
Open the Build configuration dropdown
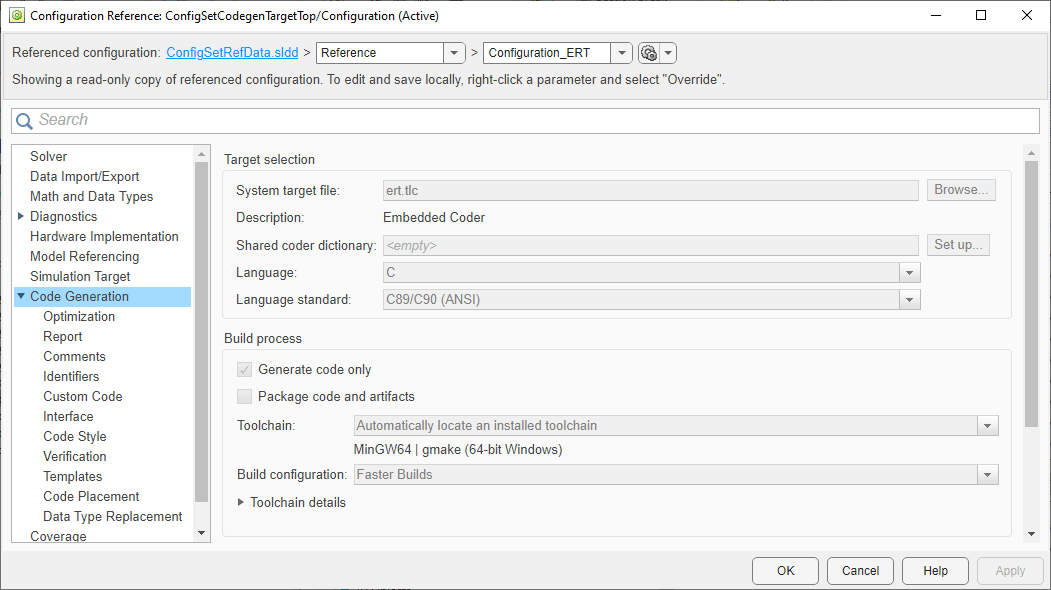tap(988, 475)
